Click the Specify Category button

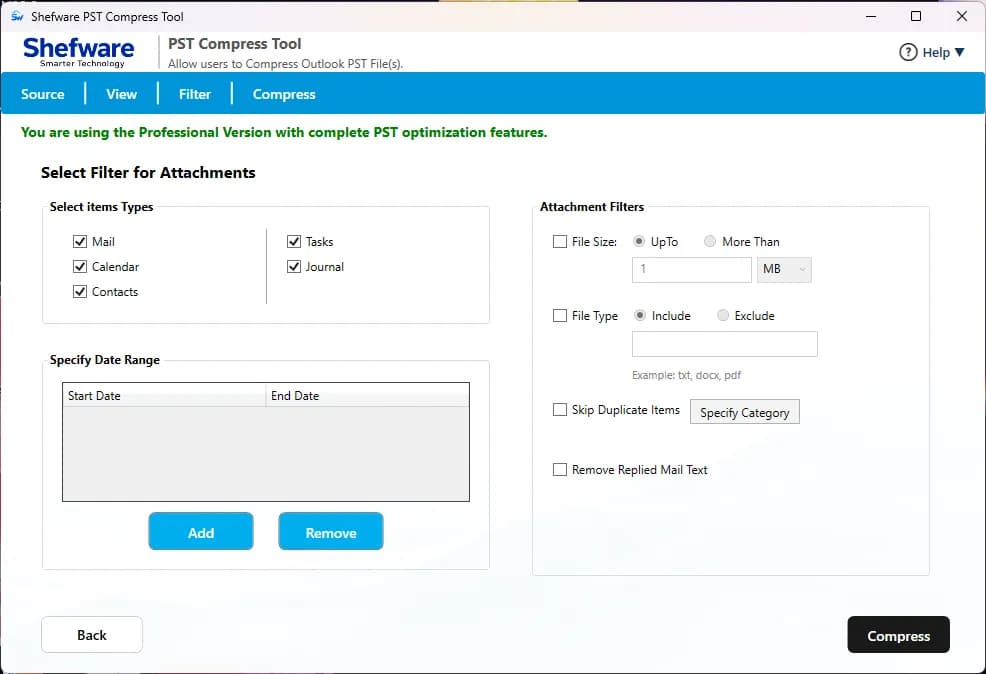pos(745,412)
